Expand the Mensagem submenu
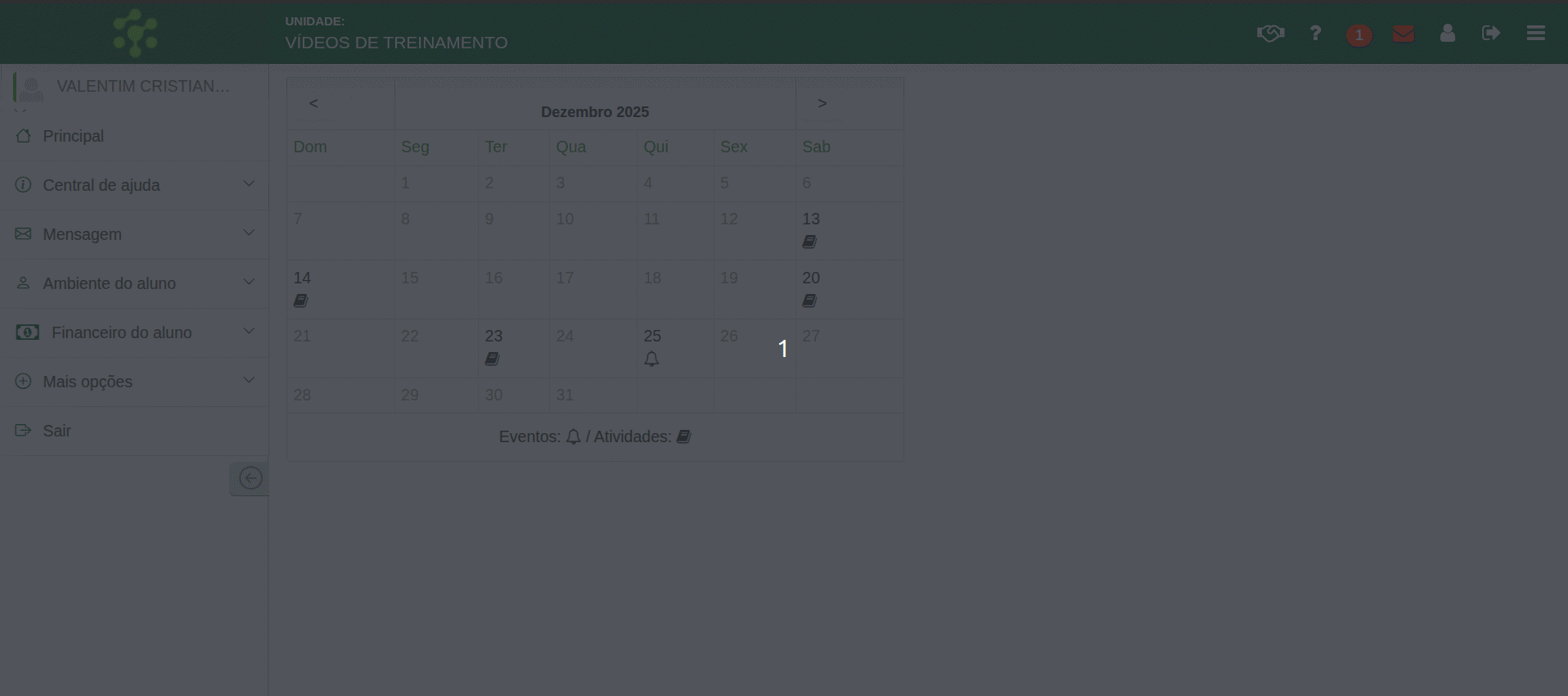This screenshot has height=696, width=1568. point(134,234)
